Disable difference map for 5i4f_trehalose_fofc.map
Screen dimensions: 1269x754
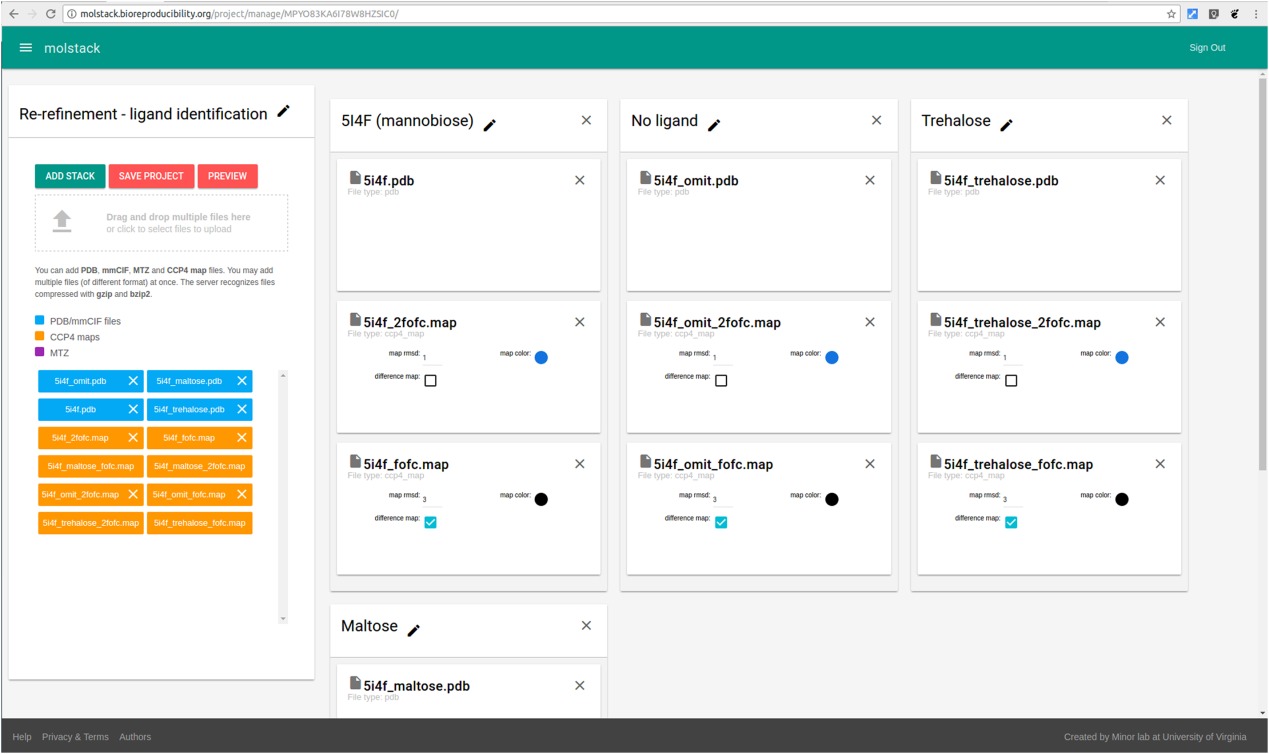click(x=1011, y=522)
